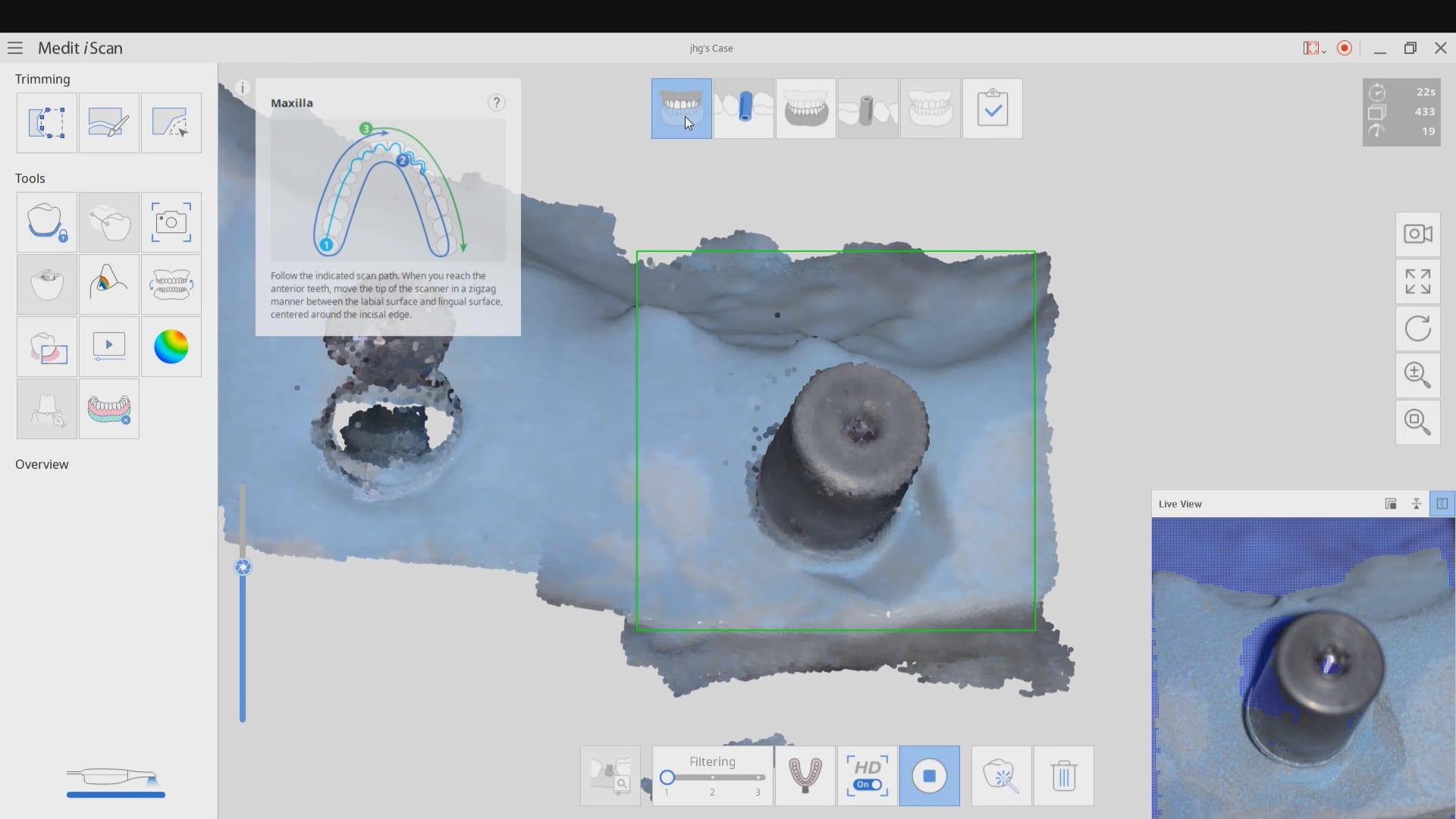Open the hamburger main menu
Image resolution: width=1456 pixels, height=819 pixels.
pyautogui.click(x=15, y=48)
